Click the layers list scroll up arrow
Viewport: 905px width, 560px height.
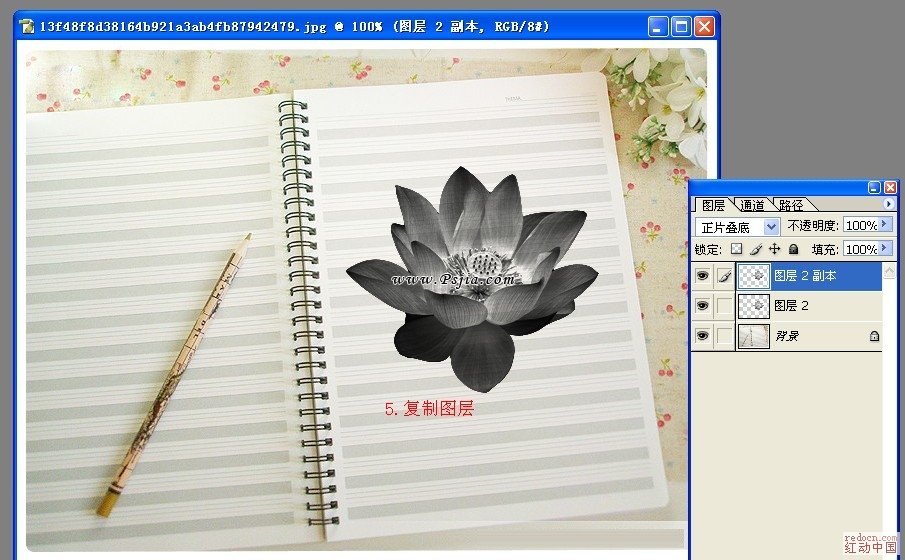pos(889,271)
